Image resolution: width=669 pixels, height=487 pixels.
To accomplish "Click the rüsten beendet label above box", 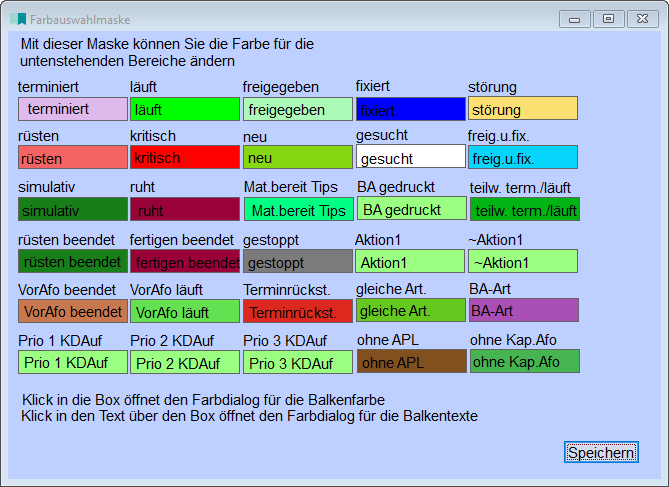I will [x=66, y=240].
